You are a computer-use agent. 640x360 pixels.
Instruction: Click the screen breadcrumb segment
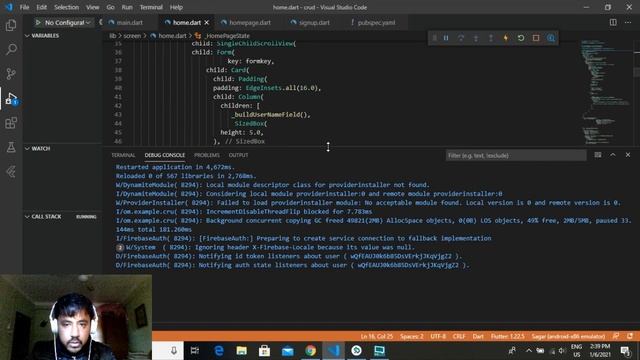coord(132,36)
